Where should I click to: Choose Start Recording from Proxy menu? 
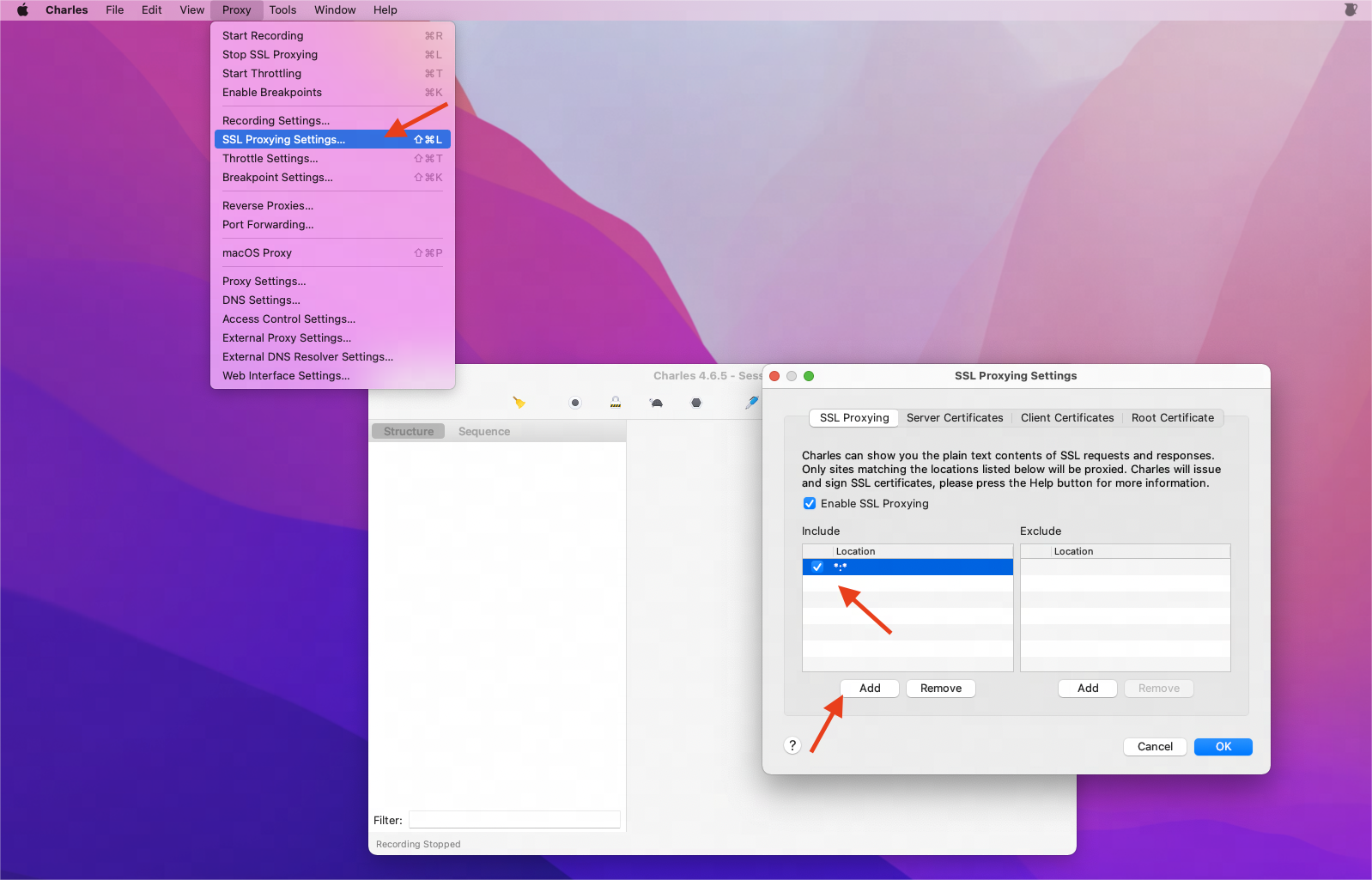[x=332, y=36]
